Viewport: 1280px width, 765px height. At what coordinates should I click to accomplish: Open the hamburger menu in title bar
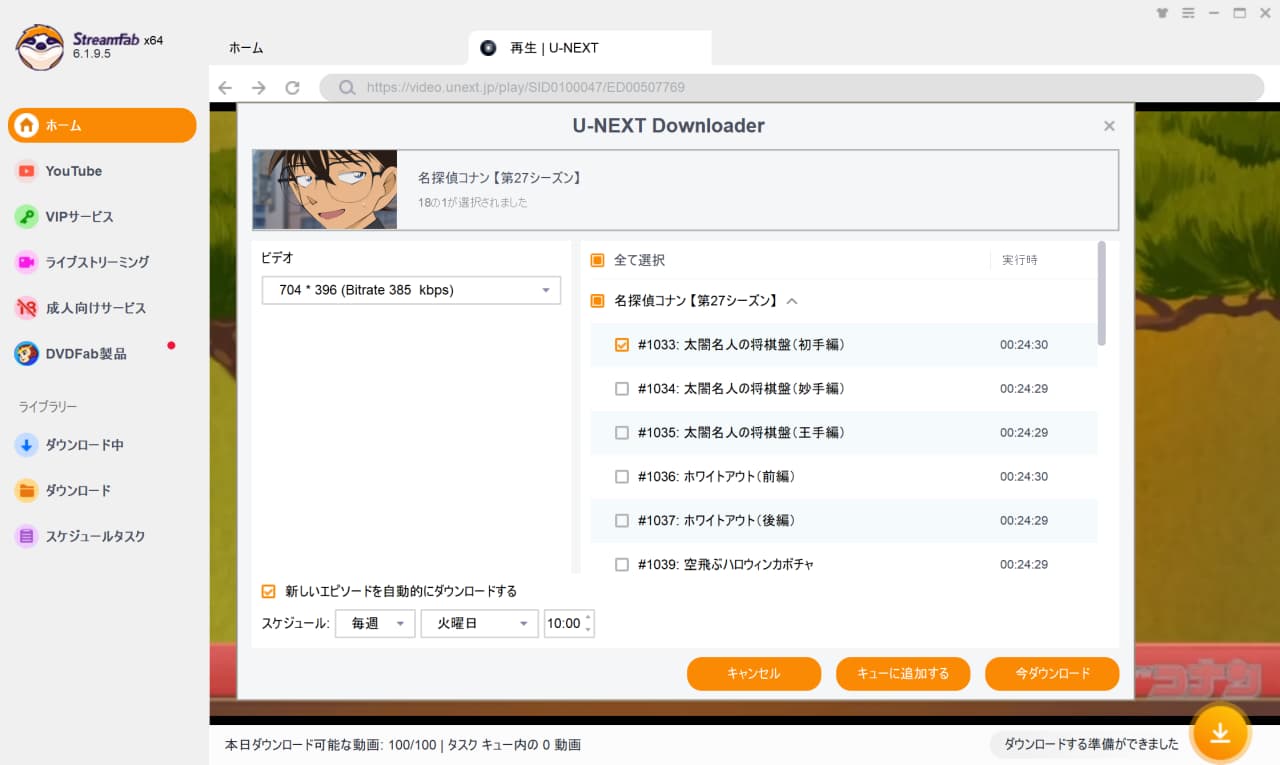tap(1188, 13)
